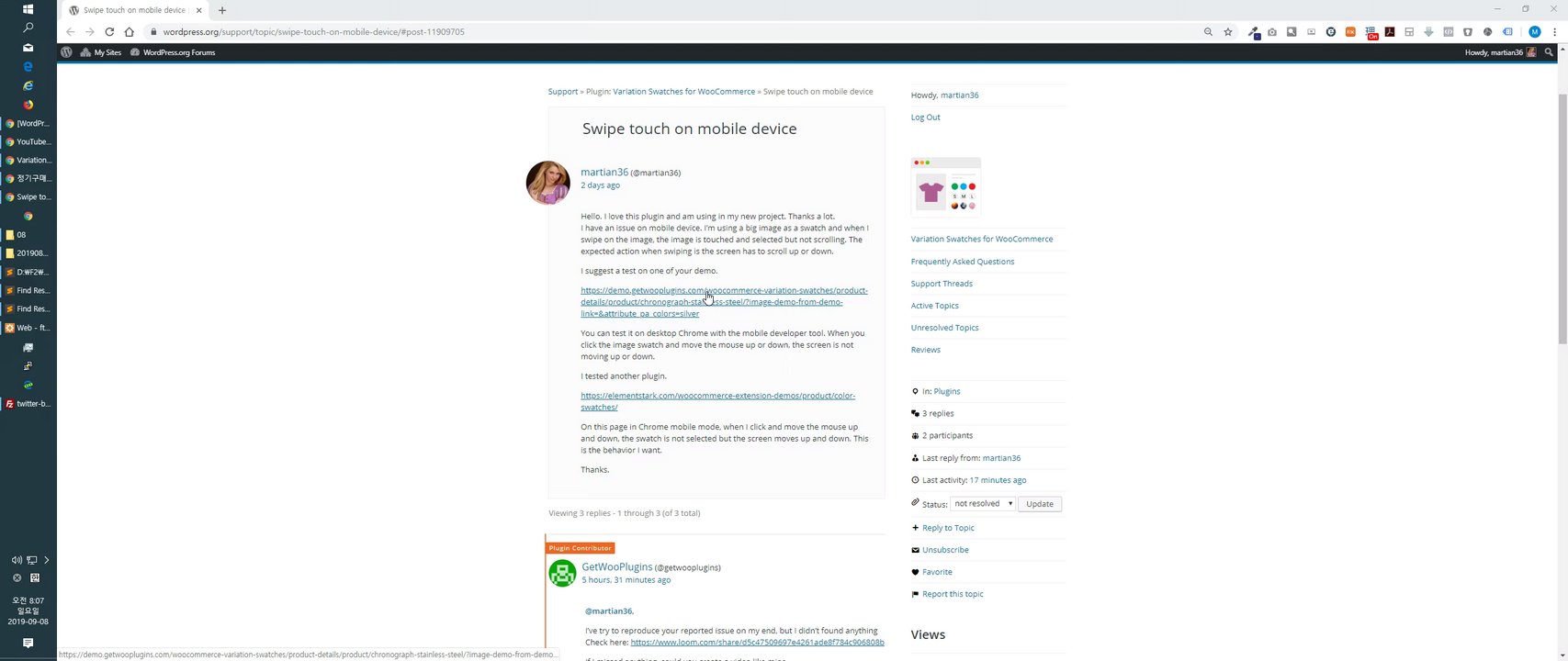
Task: Click '5 hours, 31 minutes ago' reply timestamp
Action: [626, 580]
